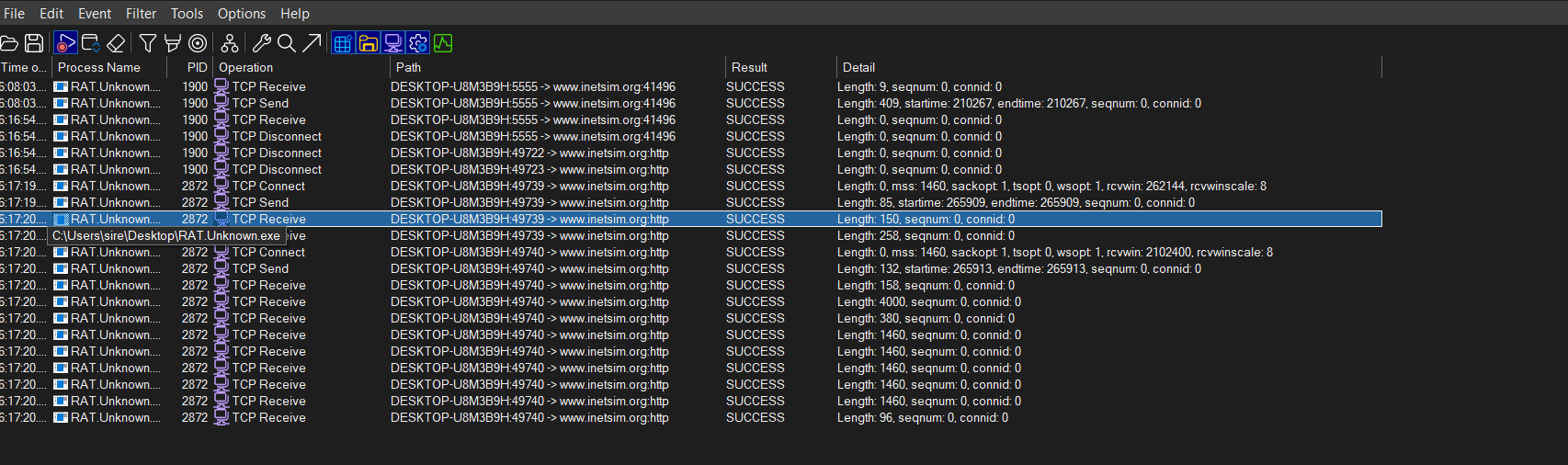Toggle the Capture events button

coord(65,43)
